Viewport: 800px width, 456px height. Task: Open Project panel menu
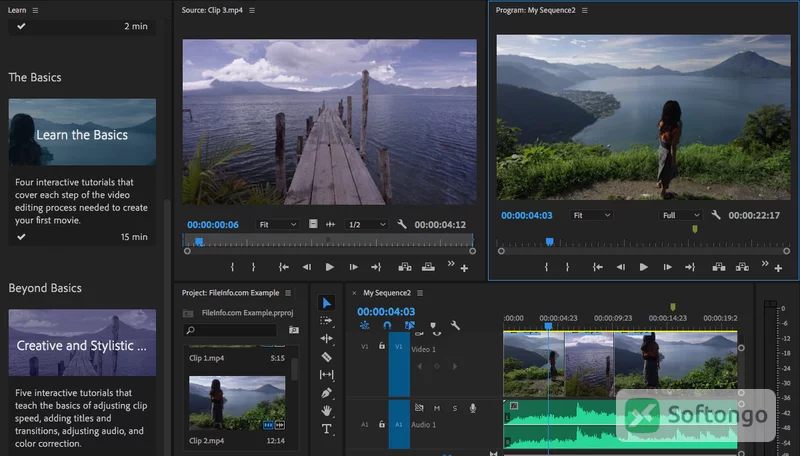288,293
